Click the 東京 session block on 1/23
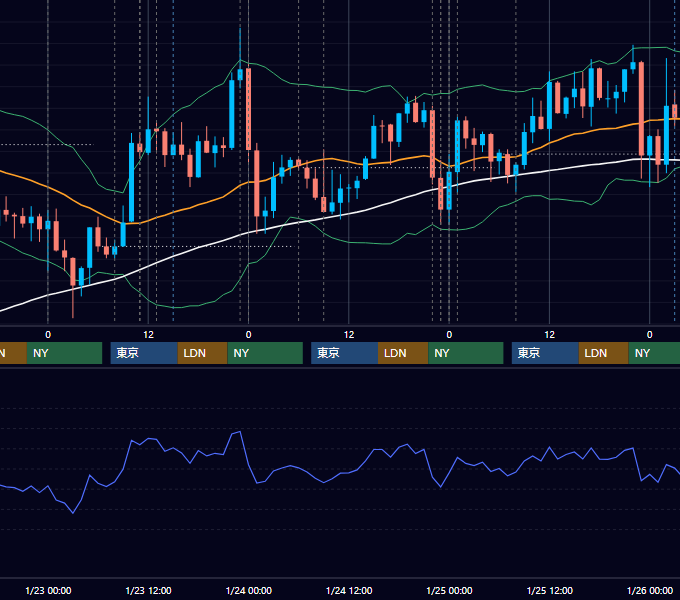680x600 pixels. (x=144, y=353)
